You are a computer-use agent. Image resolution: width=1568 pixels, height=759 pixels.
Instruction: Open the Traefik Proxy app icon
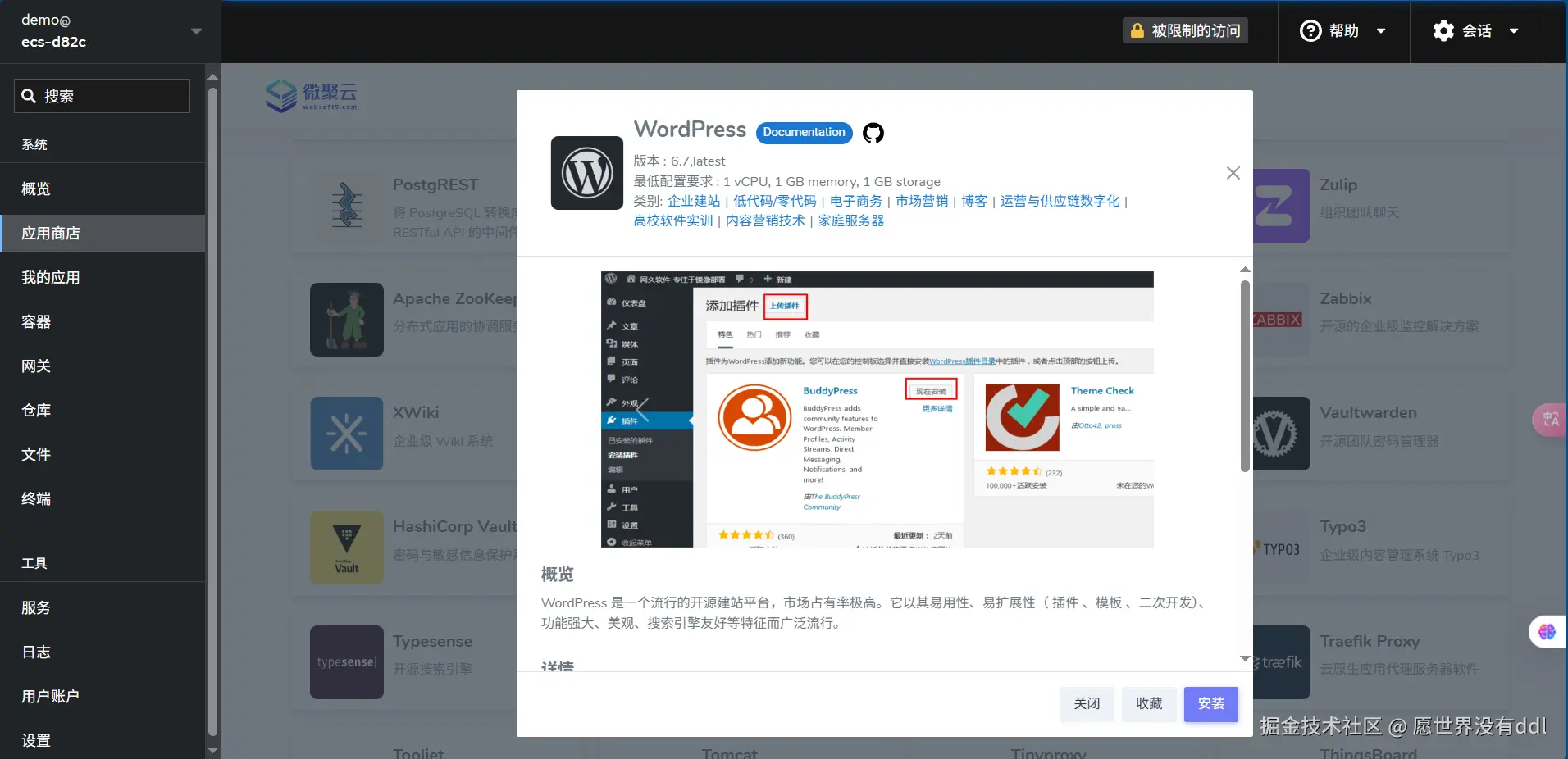[1281, 662]
